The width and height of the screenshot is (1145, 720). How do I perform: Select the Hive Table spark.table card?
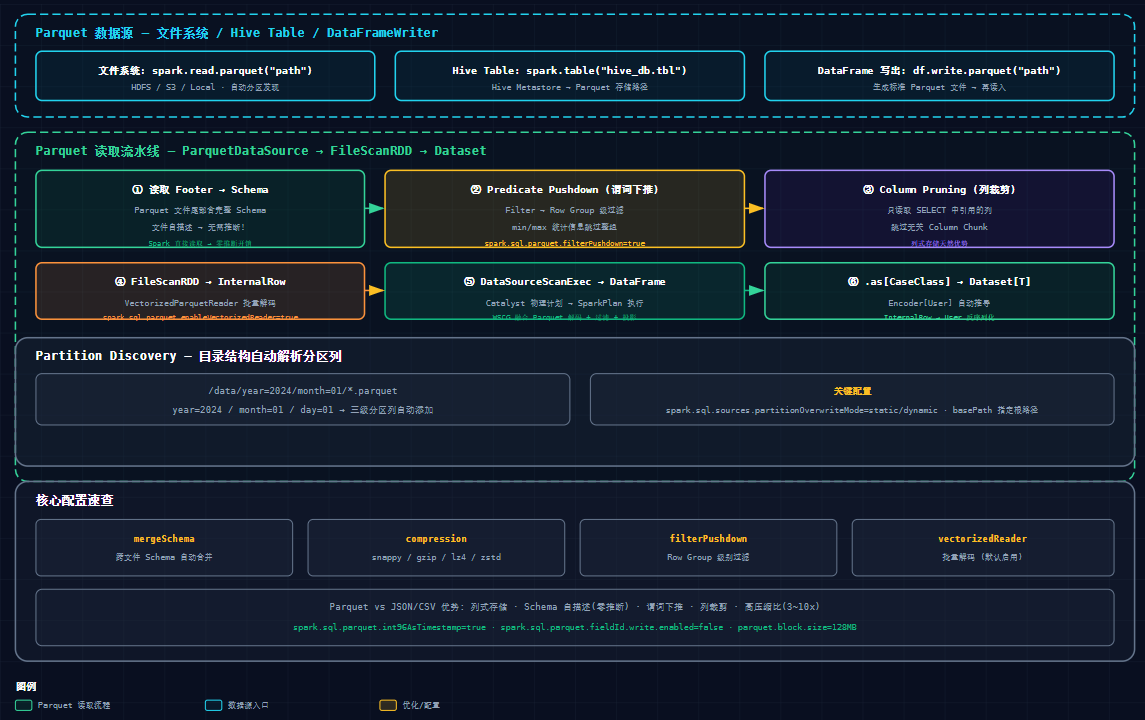tap(570, 76)
